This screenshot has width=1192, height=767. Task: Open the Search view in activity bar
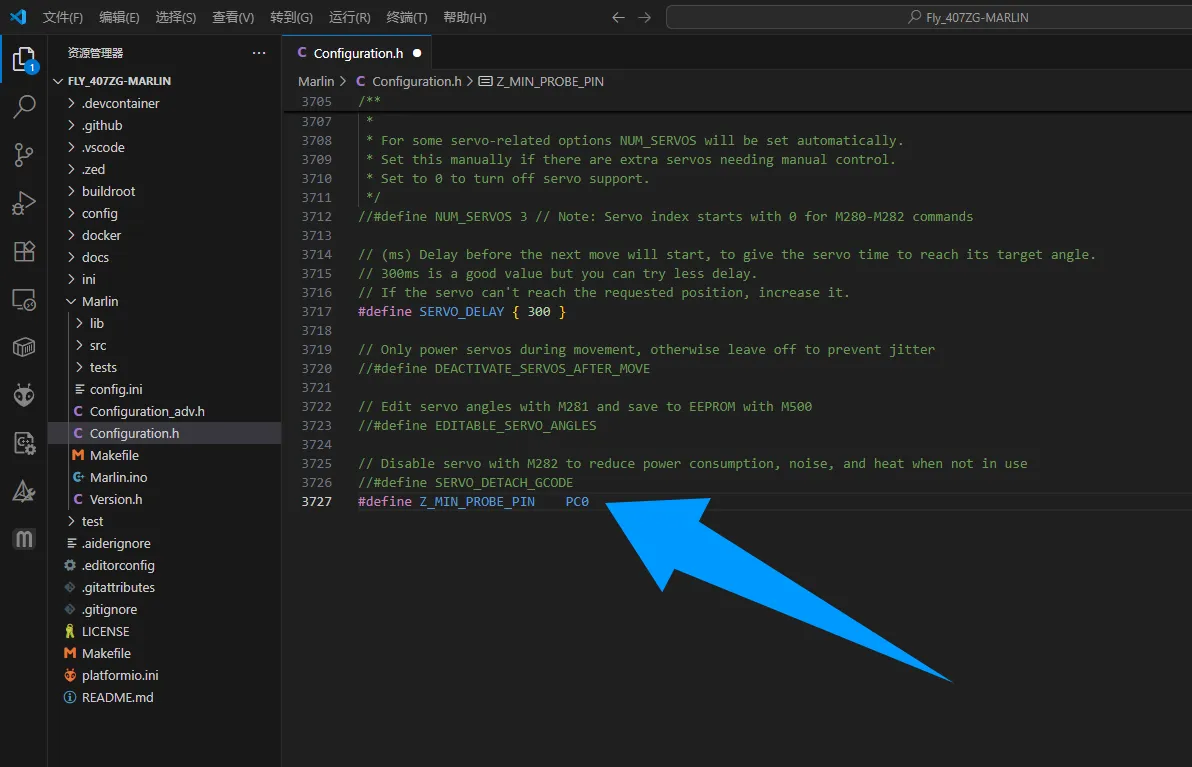(x=24, y=107)
